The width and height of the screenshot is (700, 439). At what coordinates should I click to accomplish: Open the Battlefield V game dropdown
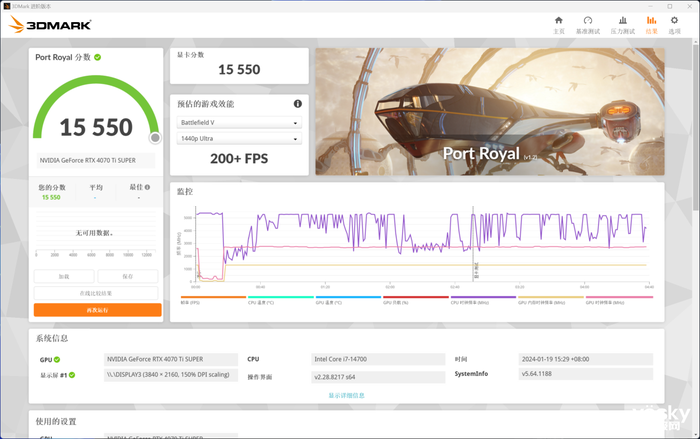pos(239,122)
